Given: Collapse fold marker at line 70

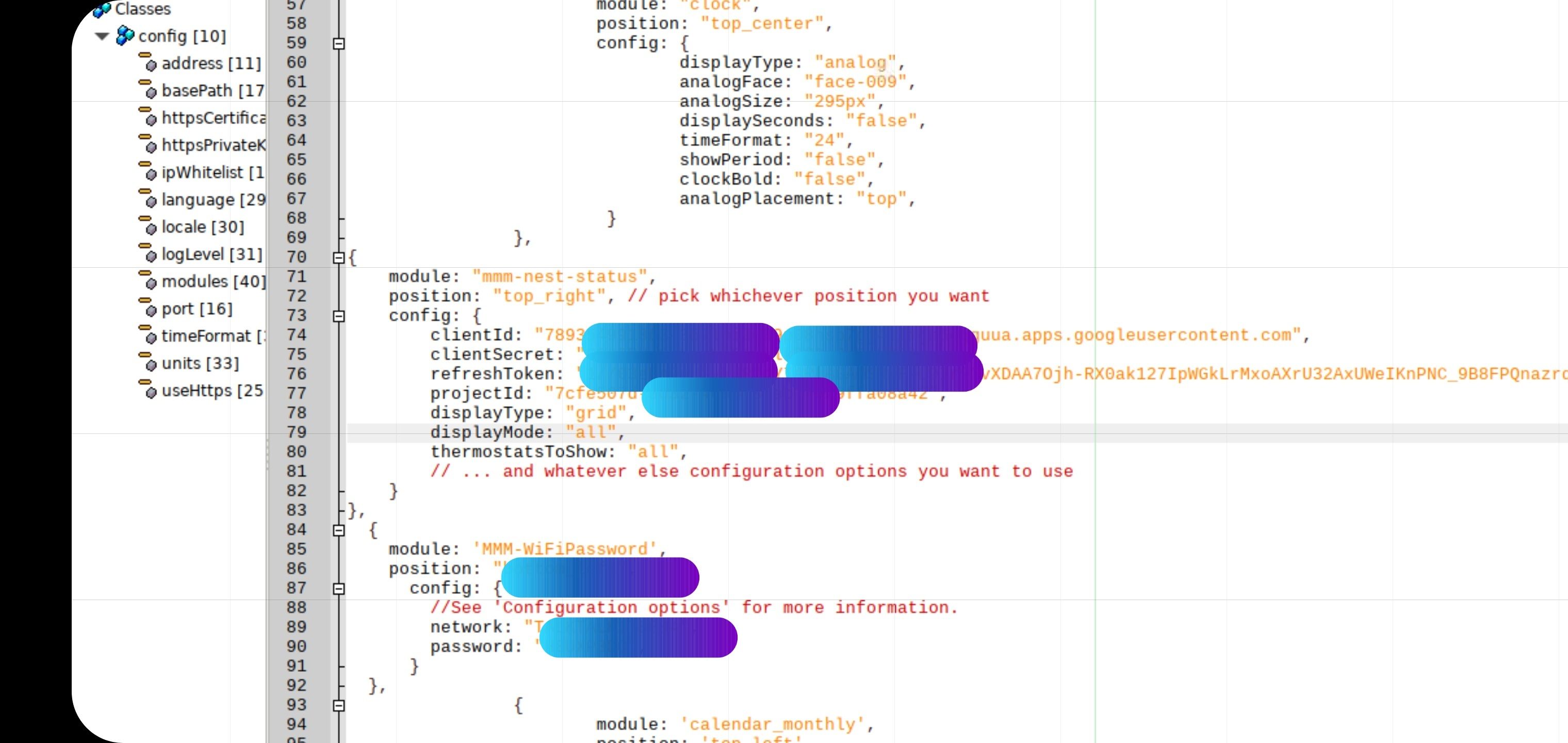Looking at the screenshot, I should (339, 258).
